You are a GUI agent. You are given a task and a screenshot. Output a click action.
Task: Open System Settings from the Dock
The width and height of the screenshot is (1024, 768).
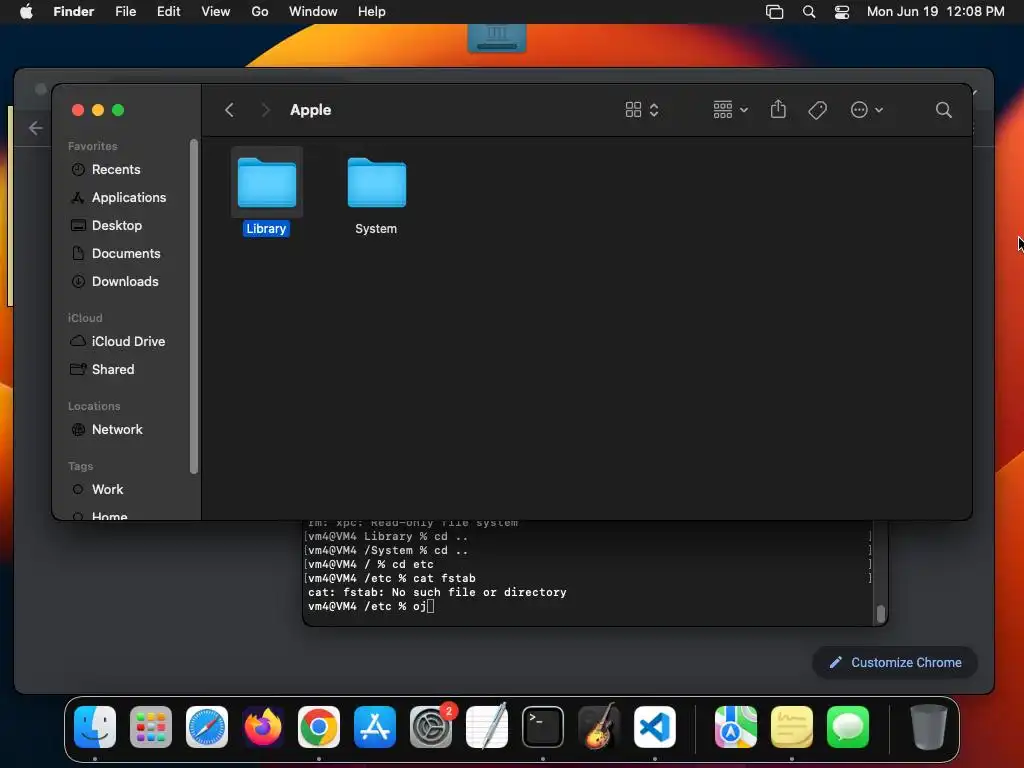tap(431, 726)
